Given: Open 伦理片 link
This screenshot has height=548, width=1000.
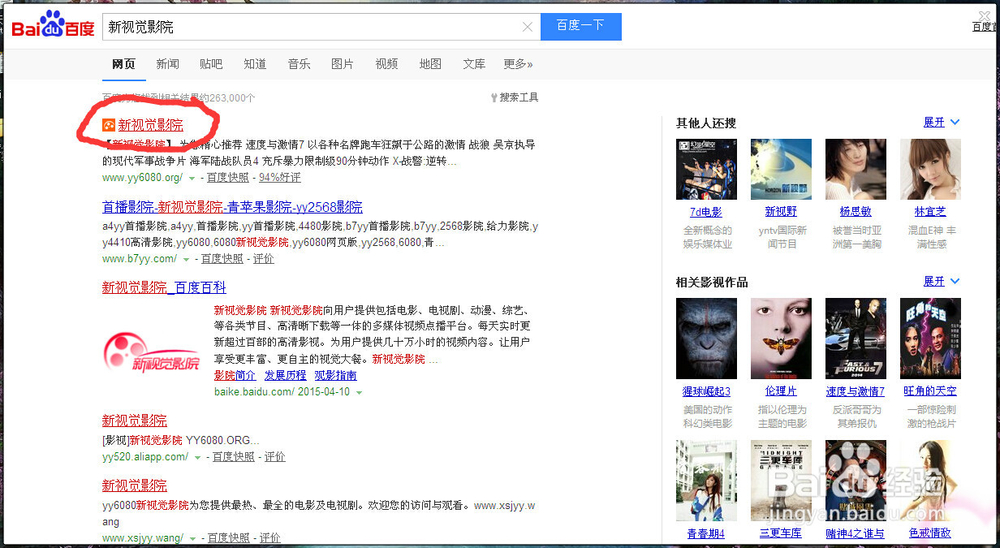Looking at the screenshot, I should (x=781, y=391).
